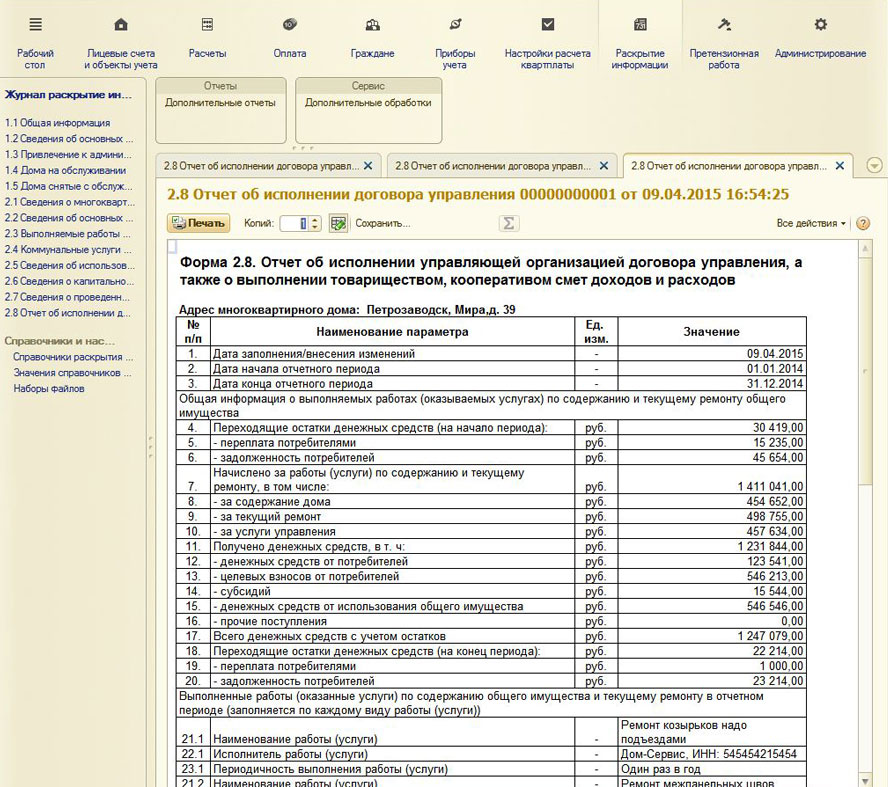
Task: Open the Рабочий стол section
Action: tap(35, 43)
